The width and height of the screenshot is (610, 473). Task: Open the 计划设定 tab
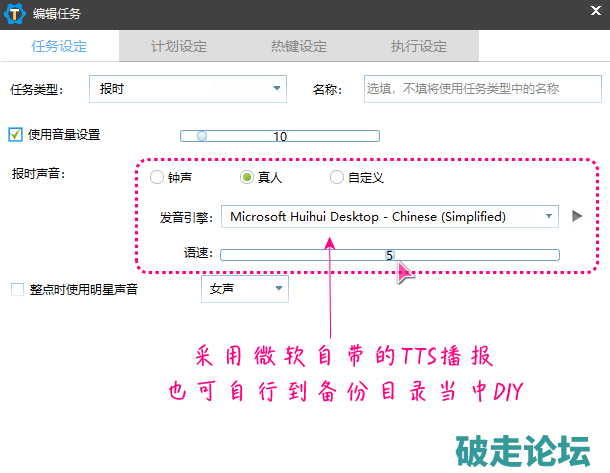(x=179, y=46)
